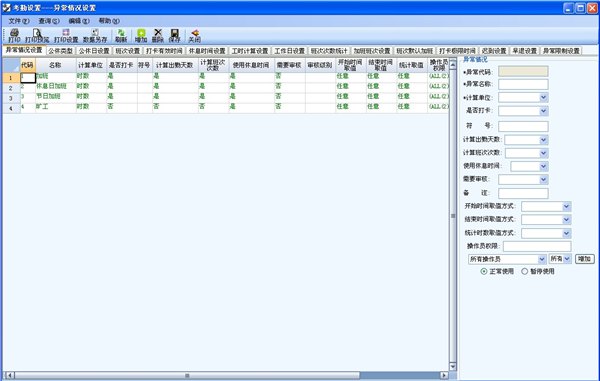
Task: Select the 正常使用 radio button
Action: click(484, 271)
